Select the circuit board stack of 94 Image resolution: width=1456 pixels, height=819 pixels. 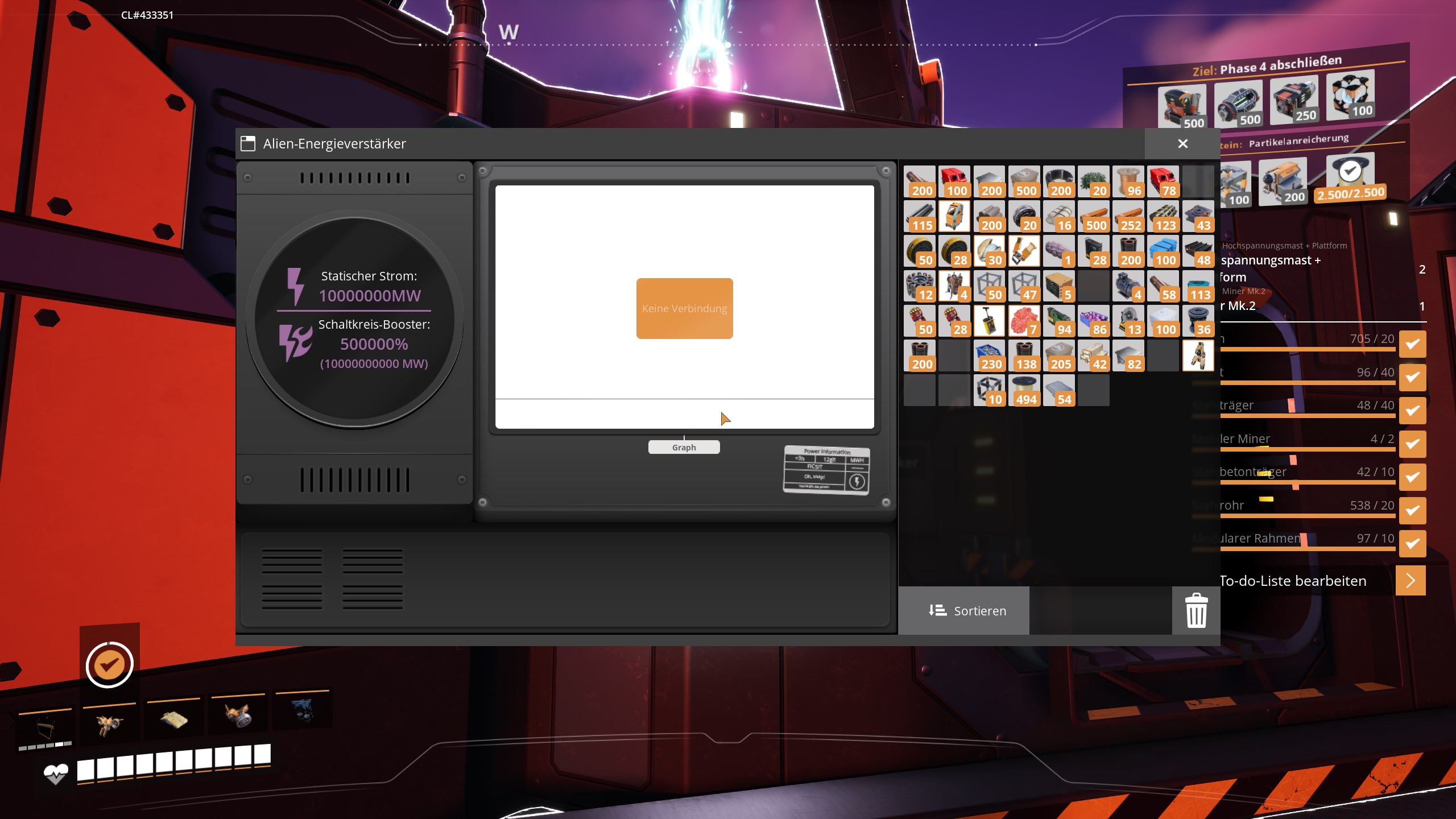(1058, 320)
